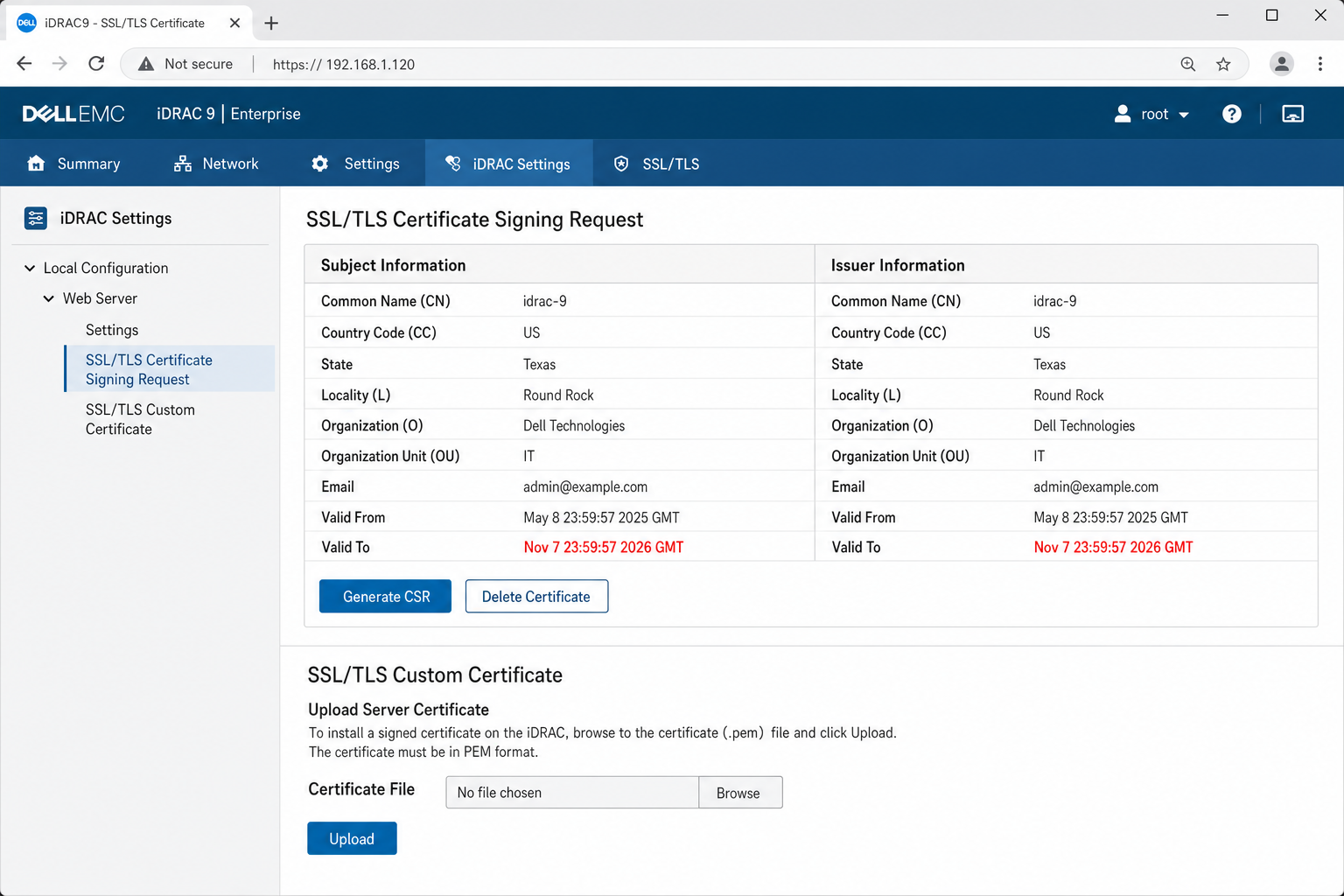This screenshot has height=896, width=1344.
Task: Go back to previous page
Action: coord(24,64)
